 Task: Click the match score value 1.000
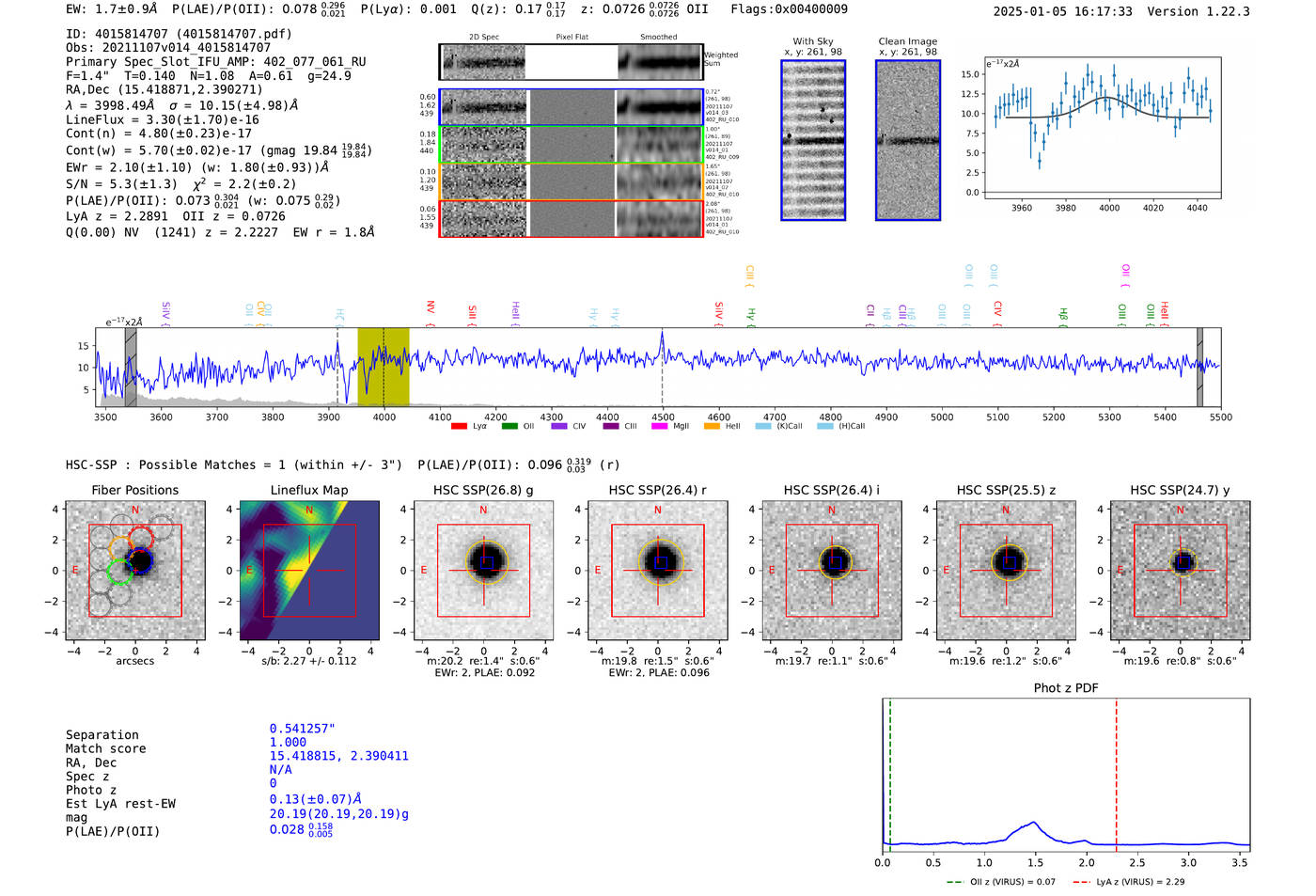(x=288, y=743)
